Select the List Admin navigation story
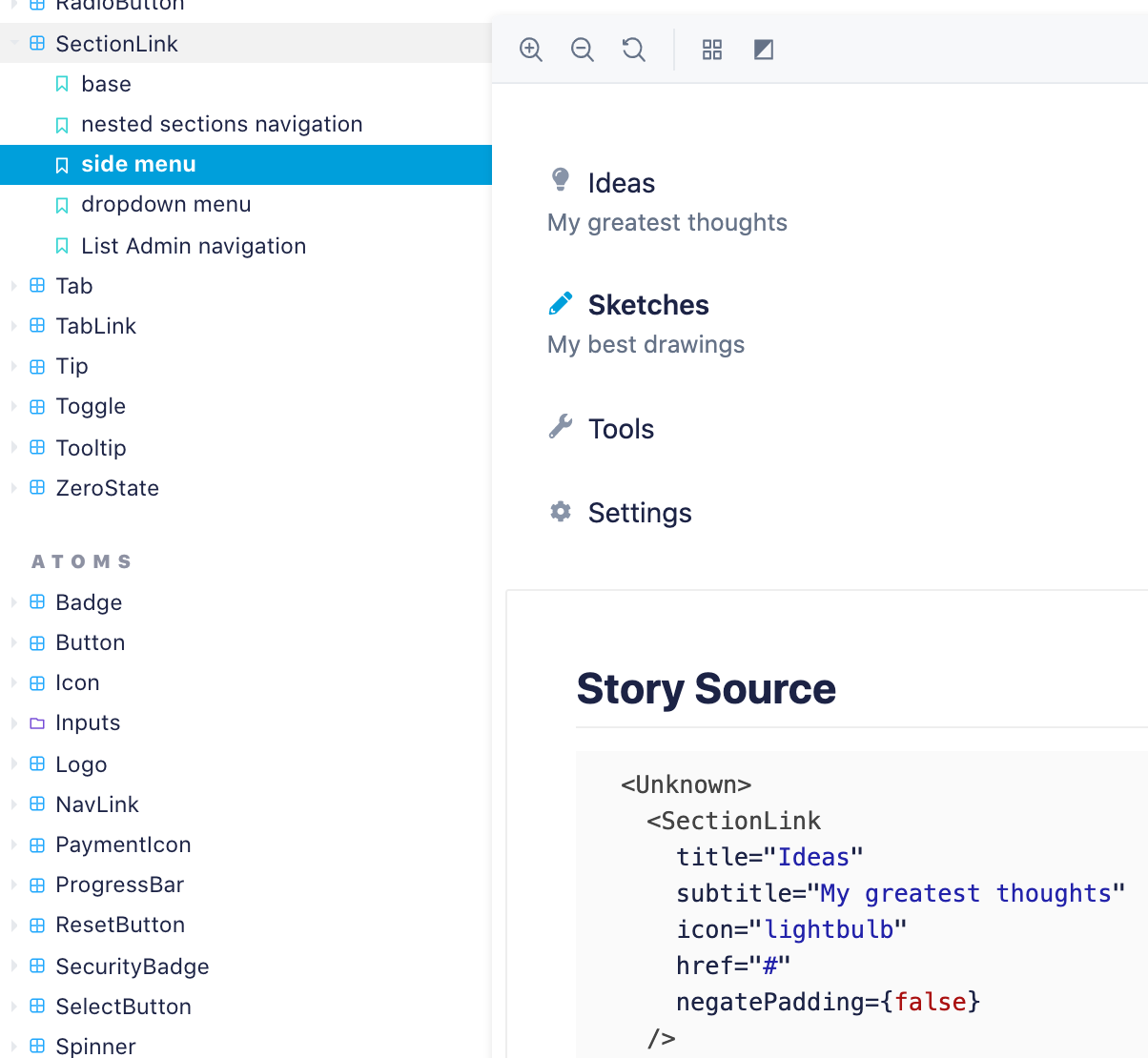1148x1058 pixels. pyautogui.click(x=194, y=247)
